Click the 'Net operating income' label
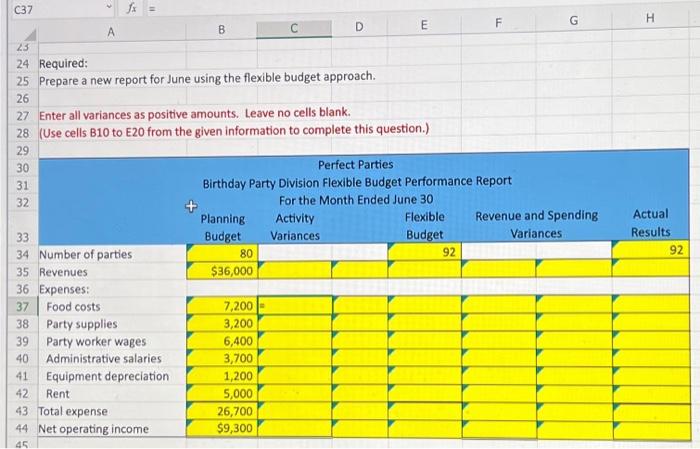Screen dimensions: 700x449 click(94, 429)
